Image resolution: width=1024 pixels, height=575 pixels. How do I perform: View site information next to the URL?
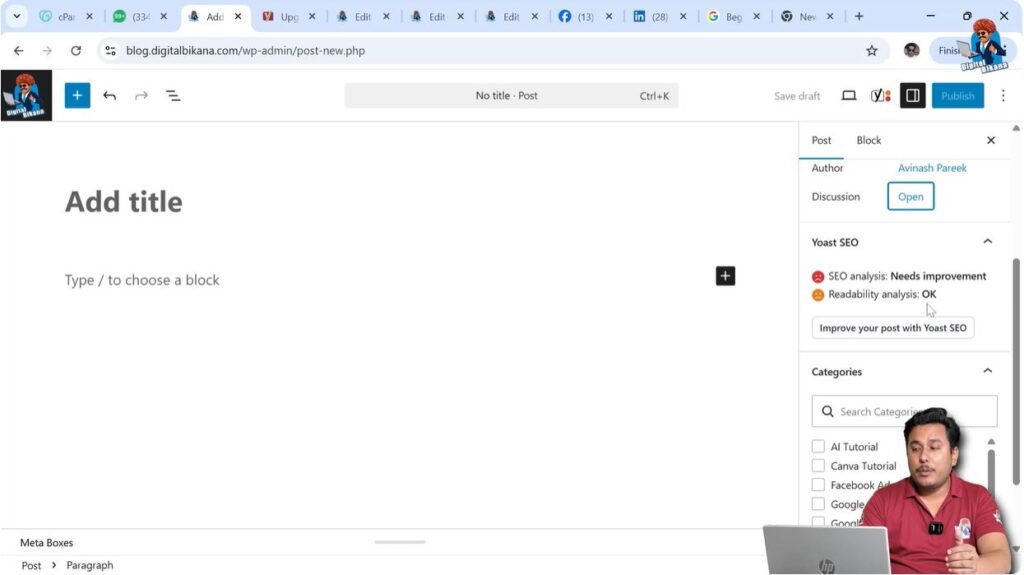(x=110, y=50)
